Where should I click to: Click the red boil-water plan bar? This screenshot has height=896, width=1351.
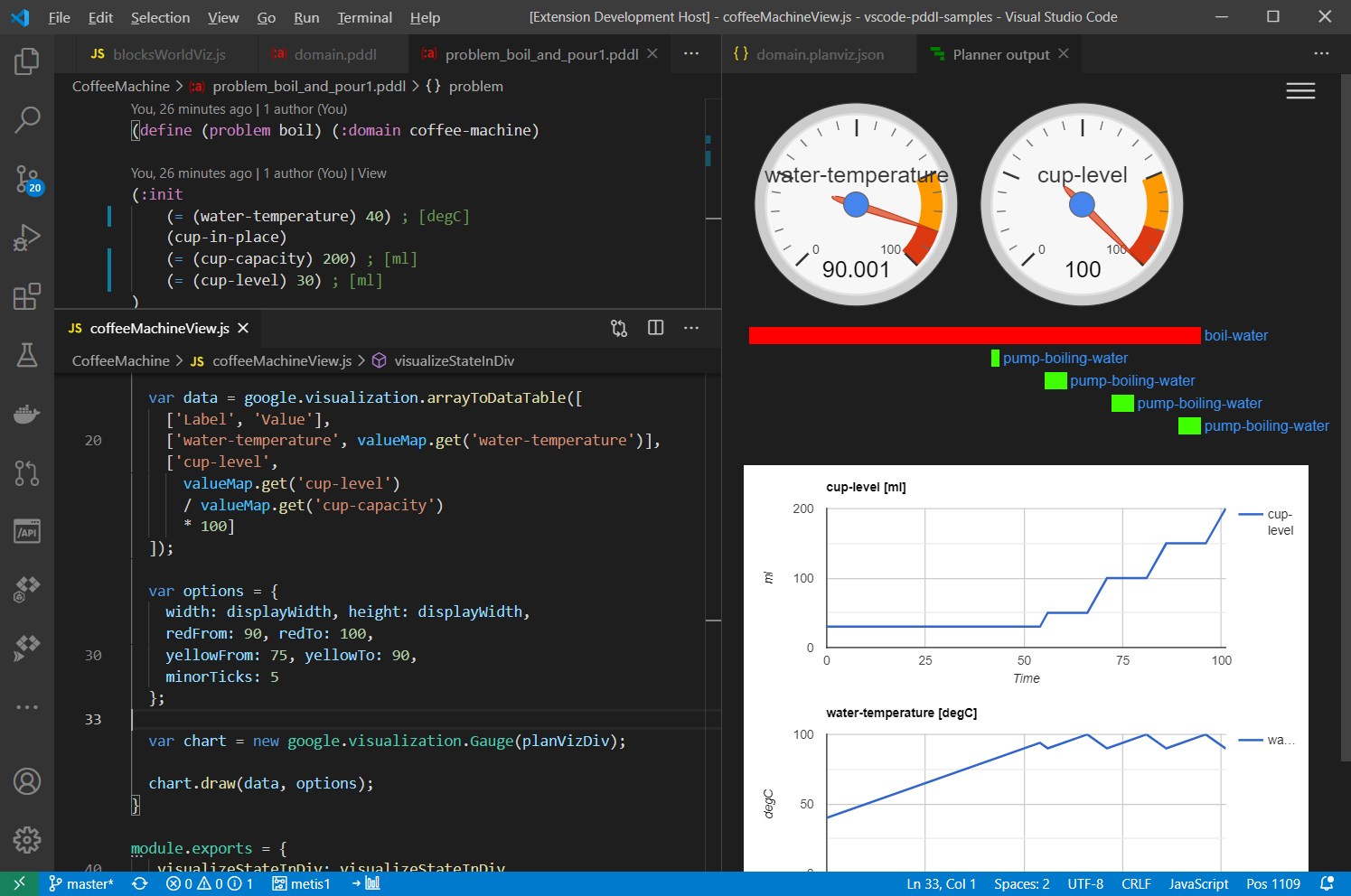point(974,335)
